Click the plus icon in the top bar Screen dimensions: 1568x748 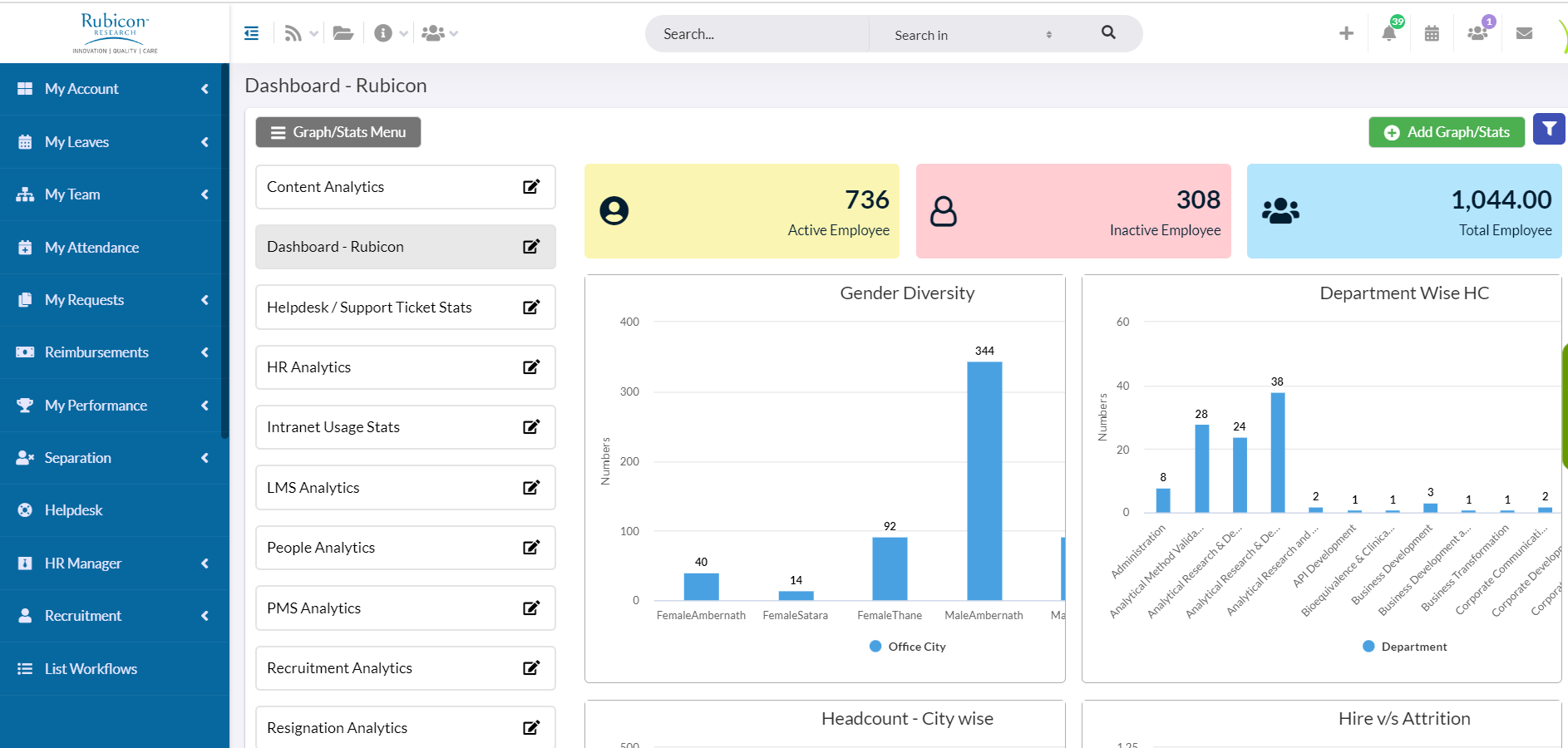[x=1346, y=33]
